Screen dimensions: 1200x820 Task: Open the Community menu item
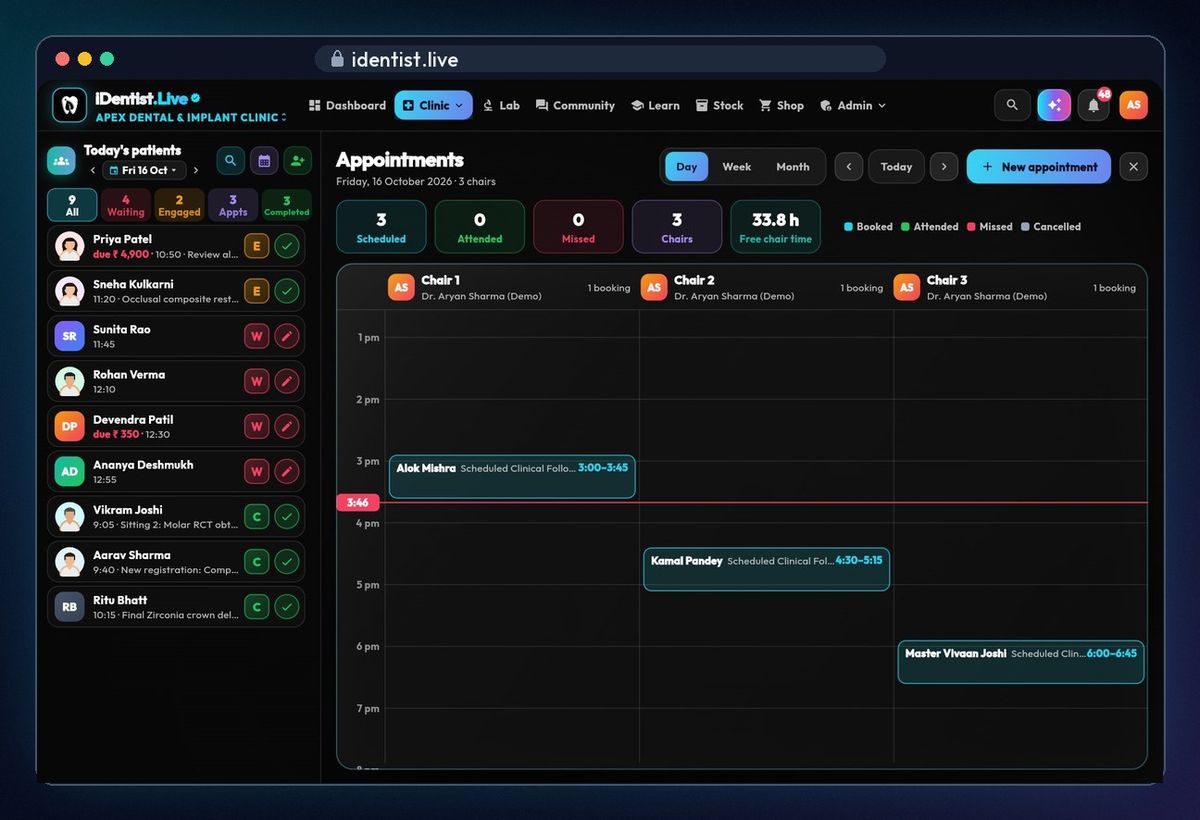(x=575, y=105)
